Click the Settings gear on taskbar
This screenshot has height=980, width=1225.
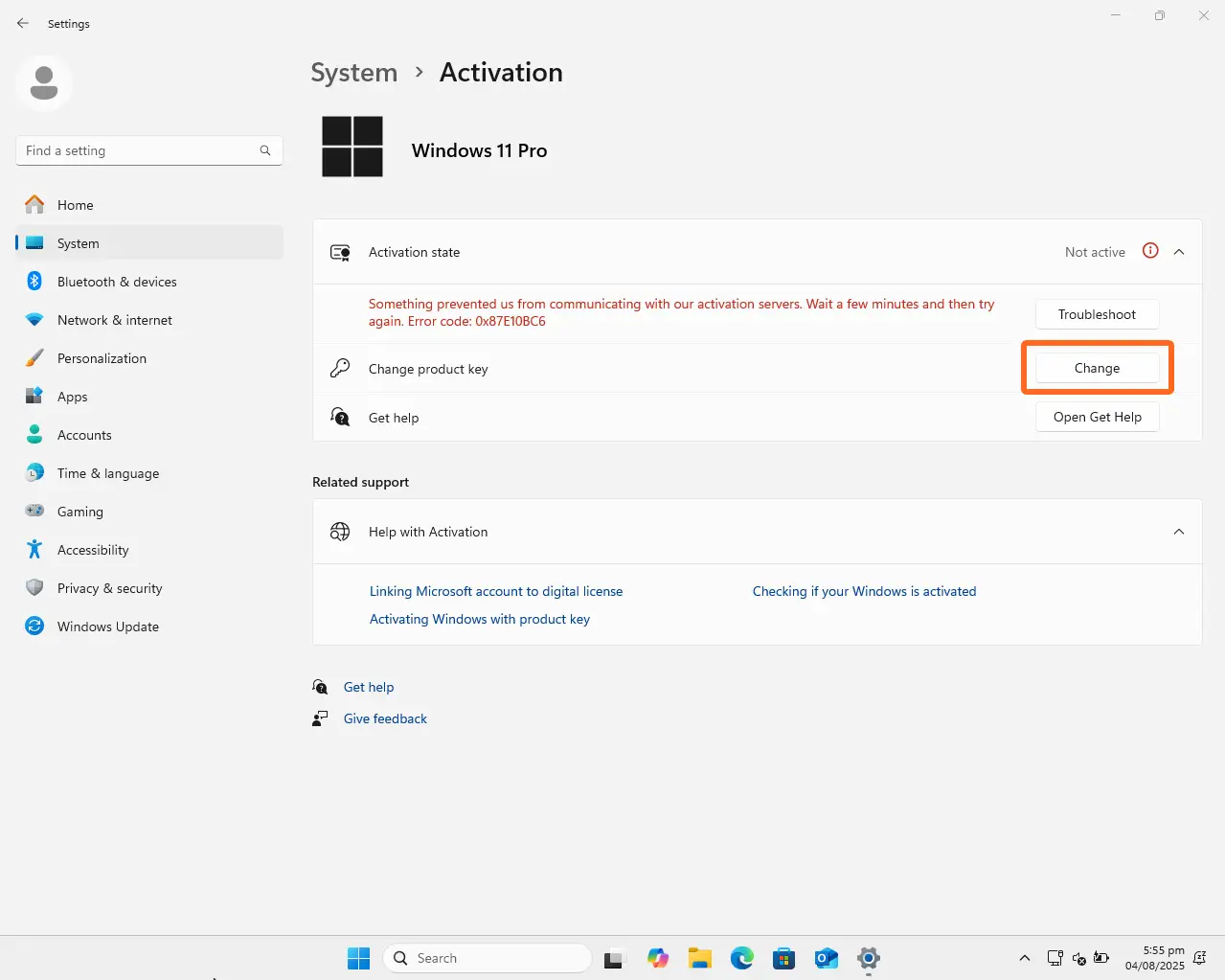click(869, 958)
